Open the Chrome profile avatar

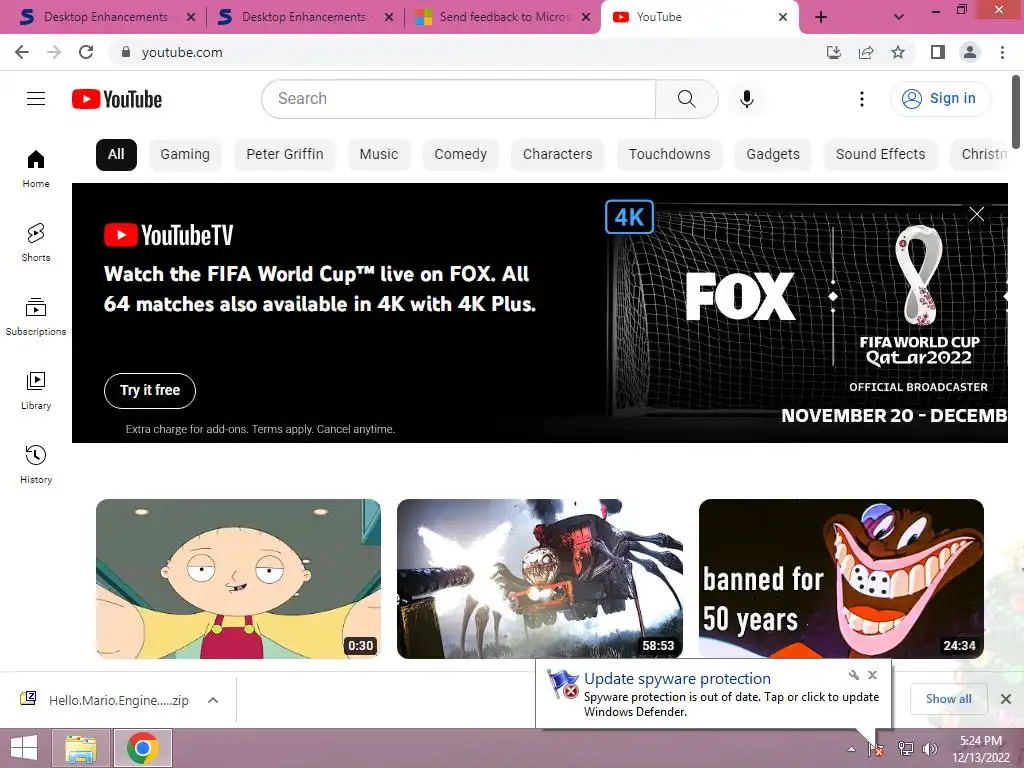coord(970,52)
